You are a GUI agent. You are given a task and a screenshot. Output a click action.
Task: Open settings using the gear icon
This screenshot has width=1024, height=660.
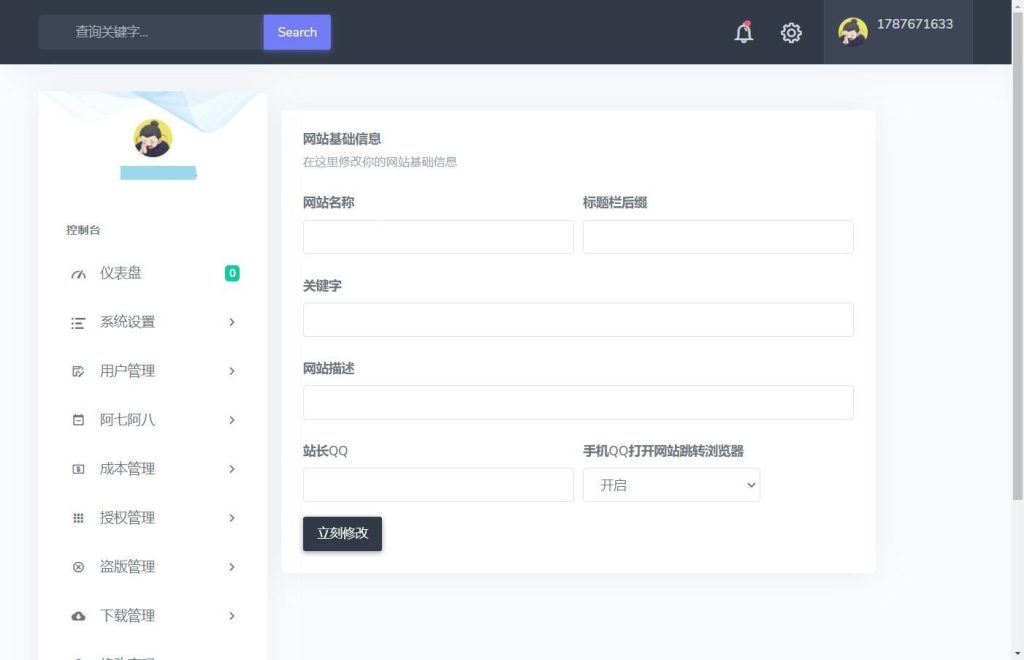tap(791, 32)
